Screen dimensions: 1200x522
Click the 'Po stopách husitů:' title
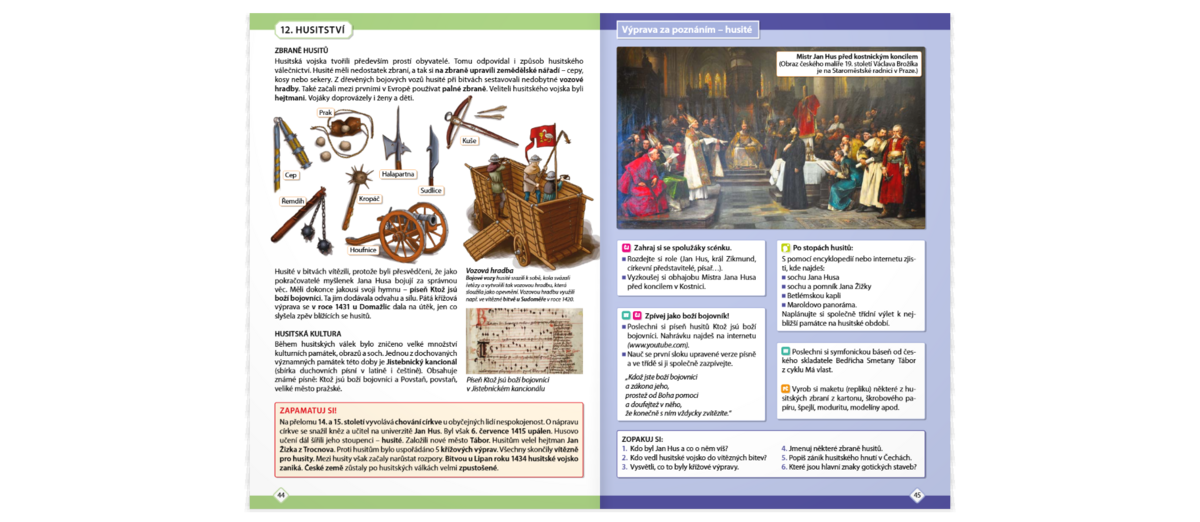(x=823, y=247)
